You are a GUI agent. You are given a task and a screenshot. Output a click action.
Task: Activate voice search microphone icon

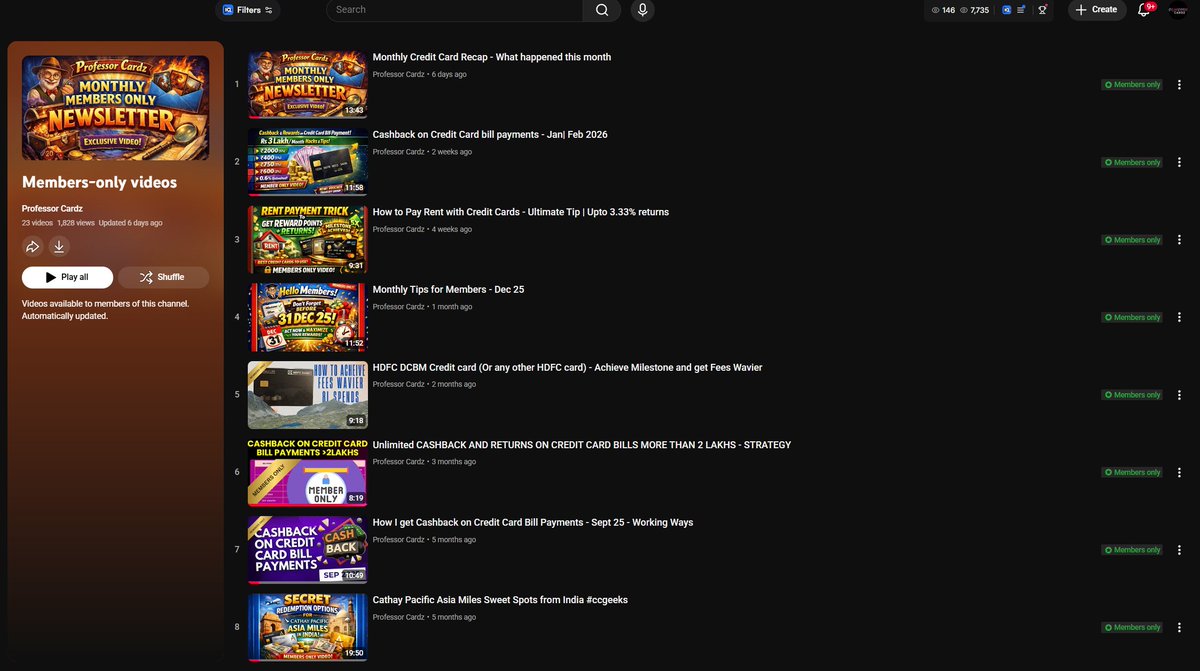point(642,10)
